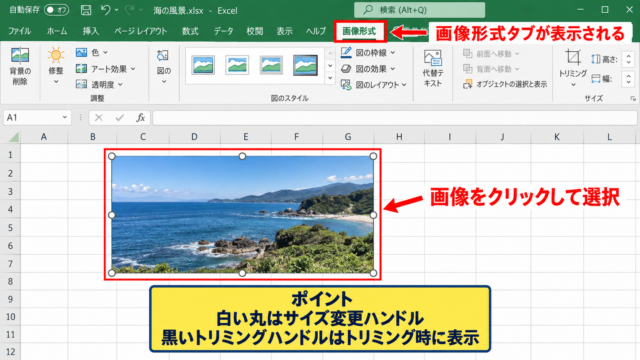This screenshot has width=640, height=360.
Task: Click the search box (検索)
Action: (x=420, y=10)
